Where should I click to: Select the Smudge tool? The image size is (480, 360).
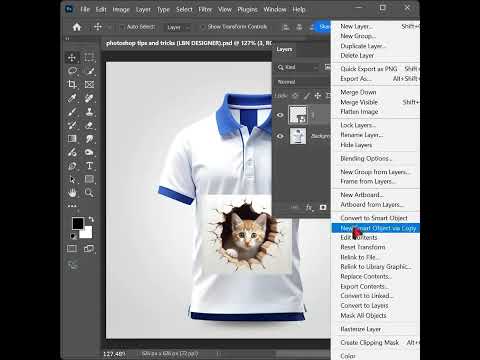click(89, 139)
